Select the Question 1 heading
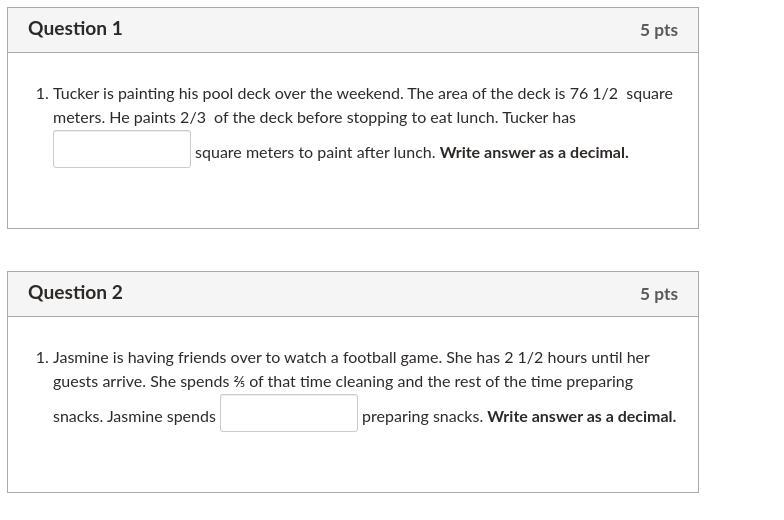This screenshot has height=520, width=784. point(75,28)
